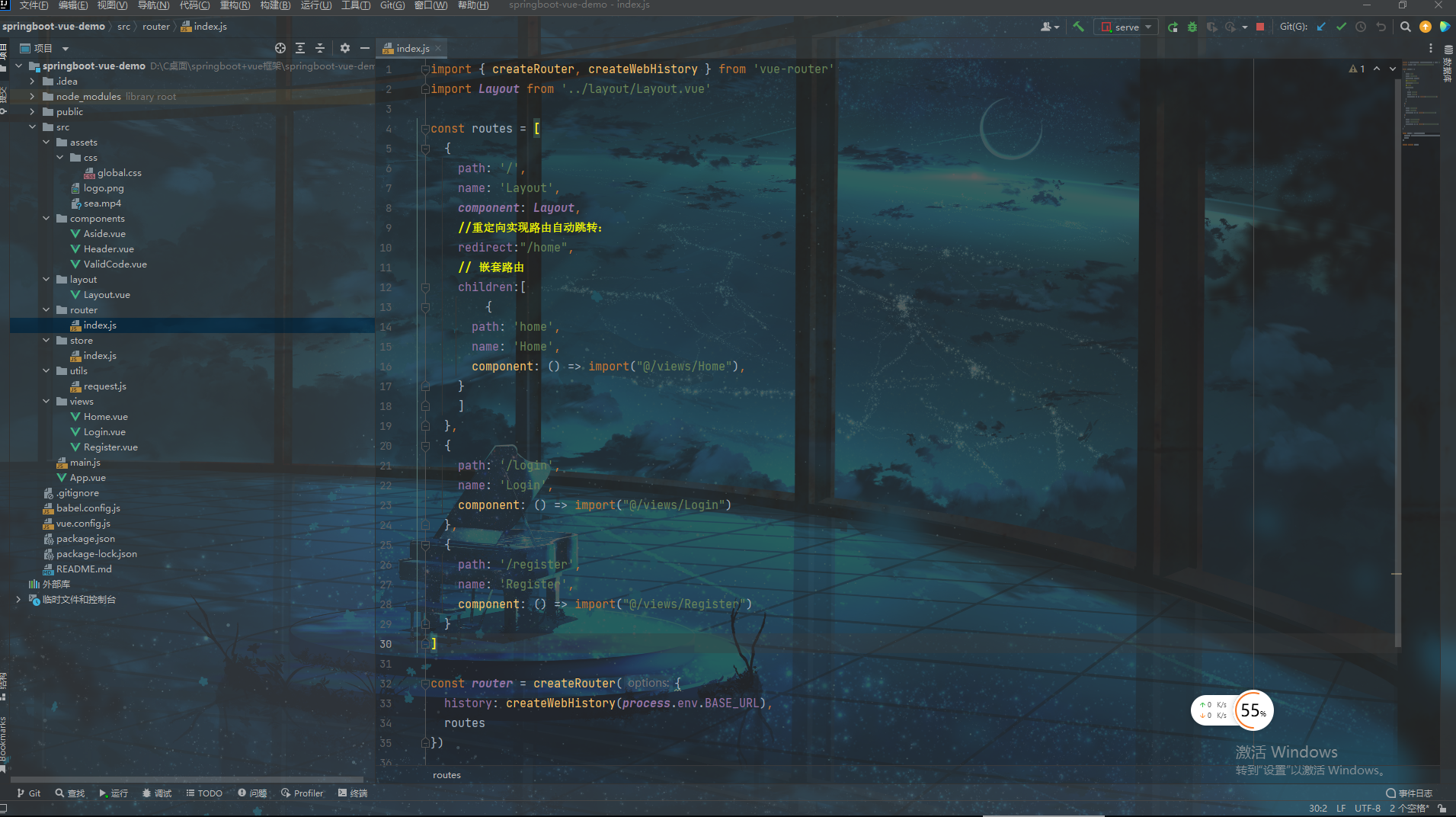Go to next highlighted error arrow
Image resolution: width=1456 pixels, height=817 pixels.
1394,69
